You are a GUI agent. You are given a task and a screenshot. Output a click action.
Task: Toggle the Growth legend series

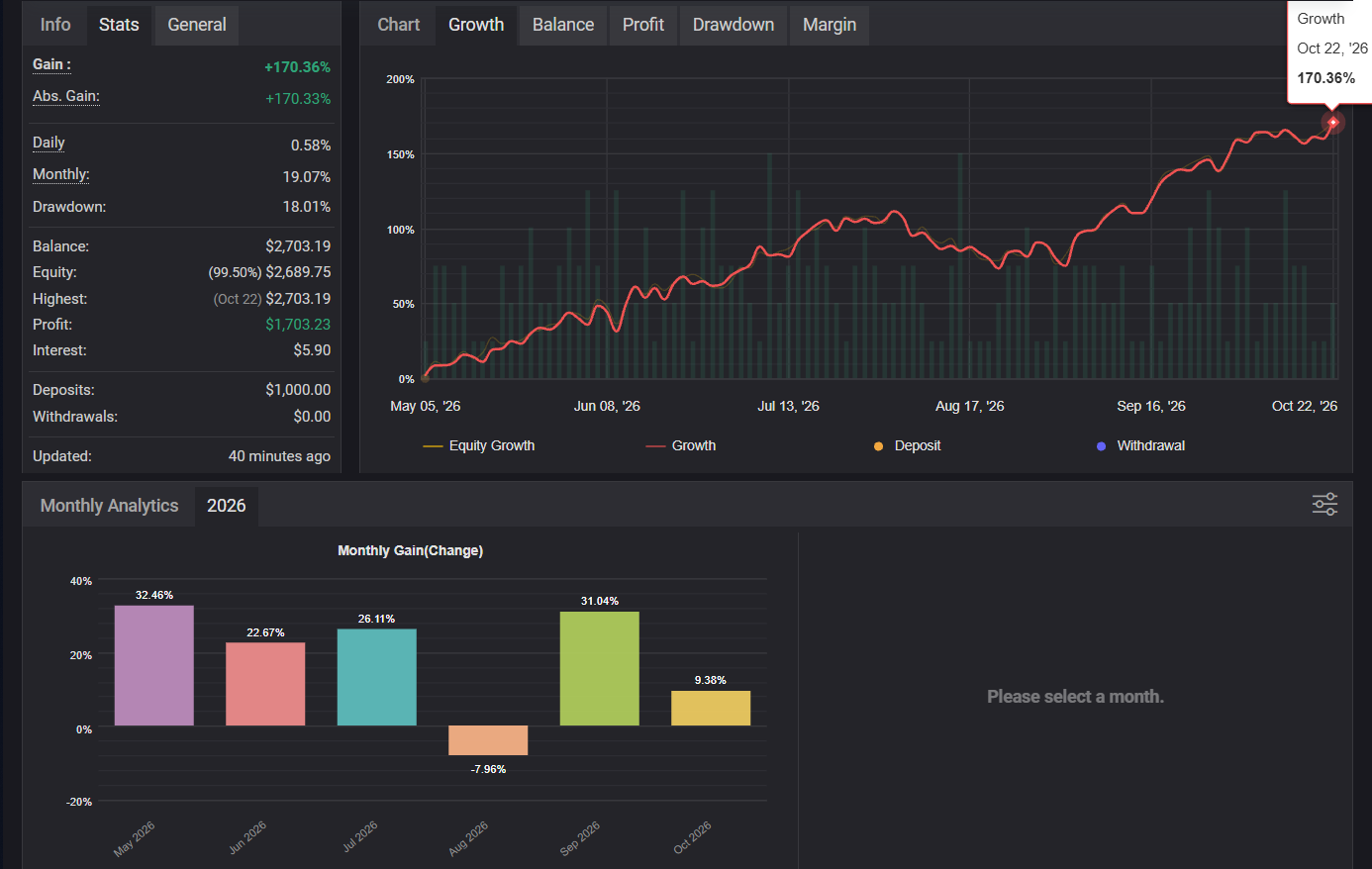click(681, 446)
